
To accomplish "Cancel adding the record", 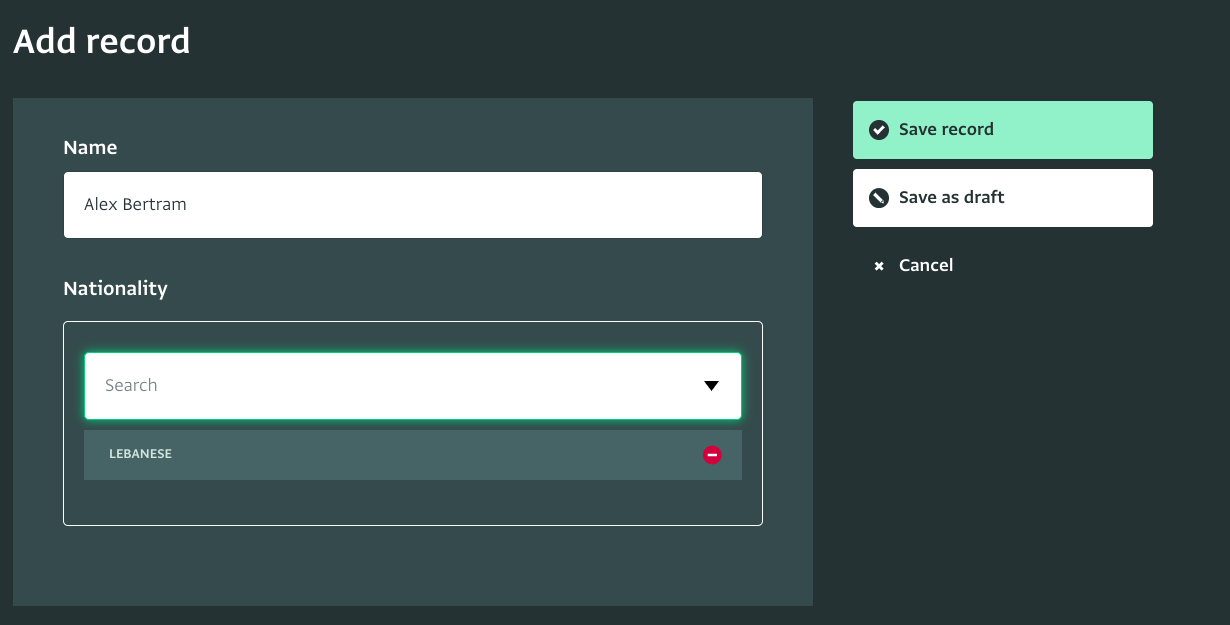I will point(912,265).
